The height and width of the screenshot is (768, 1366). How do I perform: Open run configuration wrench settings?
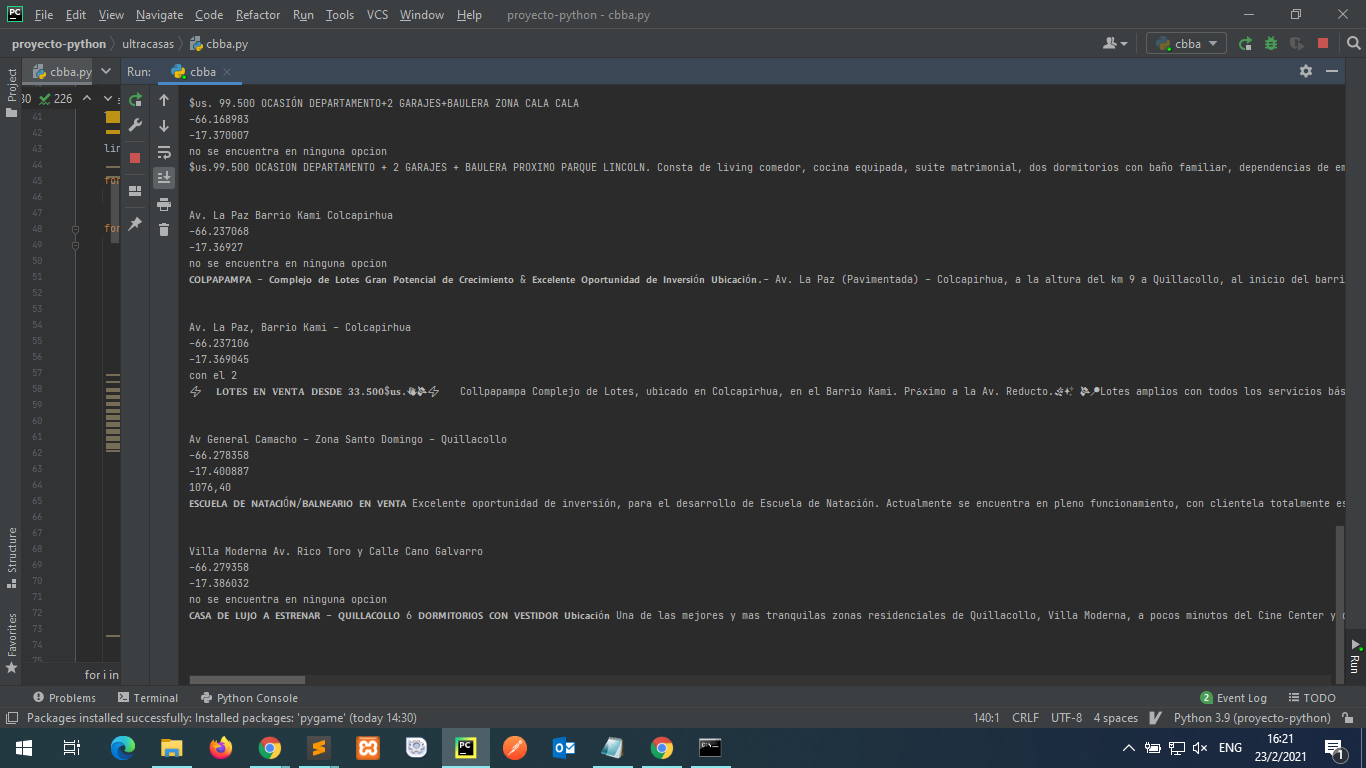point(135,126)
